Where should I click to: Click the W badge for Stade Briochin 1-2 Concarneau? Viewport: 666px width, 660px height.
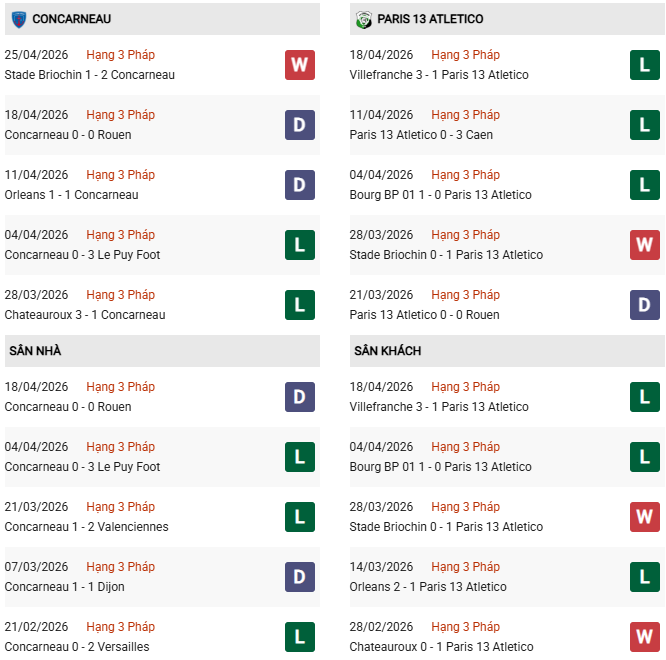(x=299, y=65)
